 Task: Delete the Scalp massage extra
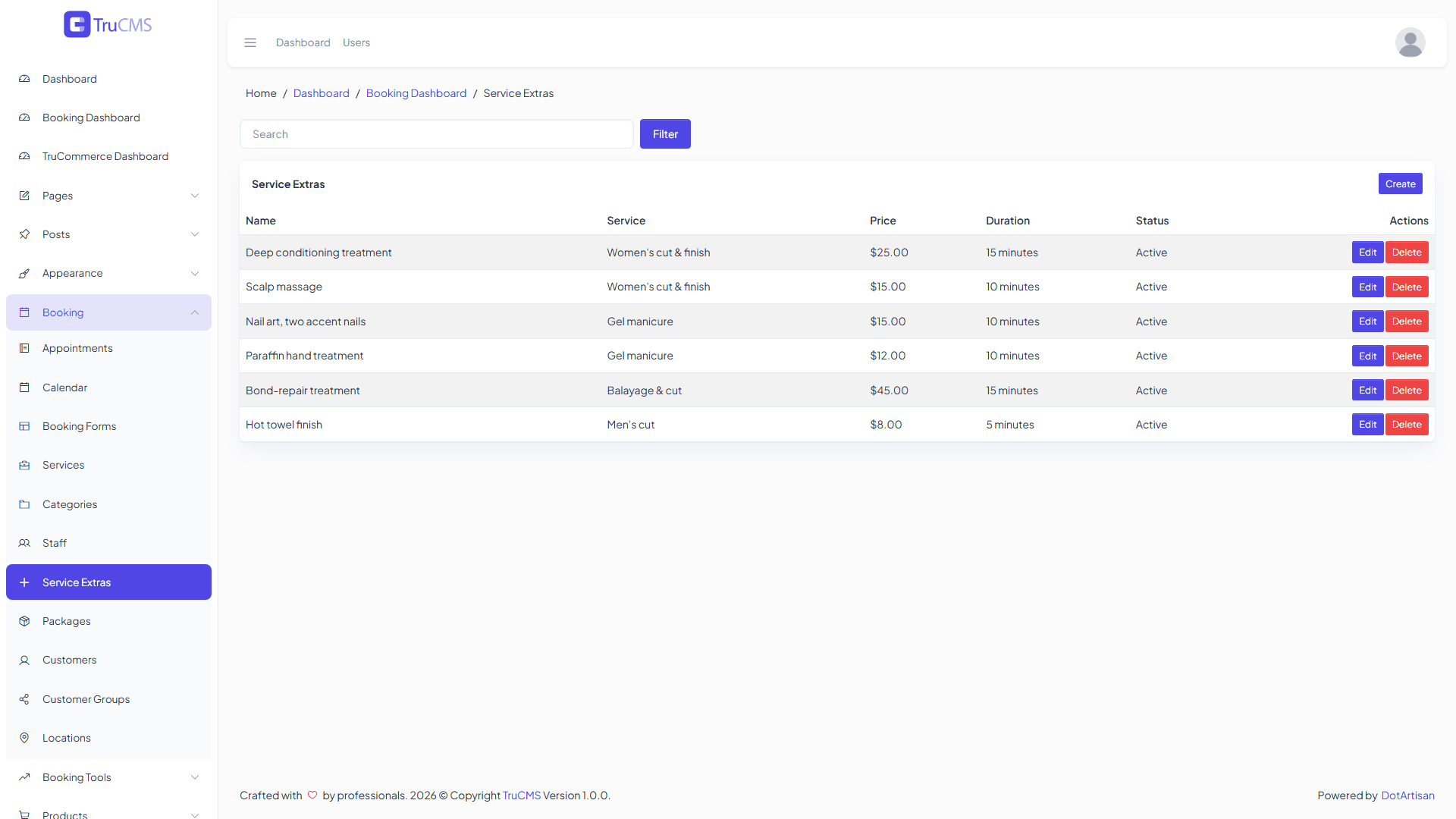pos(1407,287)
